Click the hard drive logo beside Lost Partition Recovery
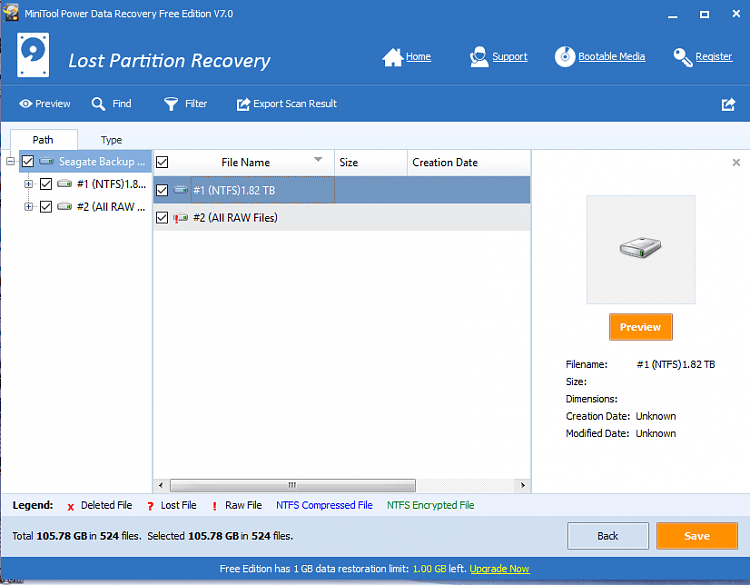 click(33, 55)
